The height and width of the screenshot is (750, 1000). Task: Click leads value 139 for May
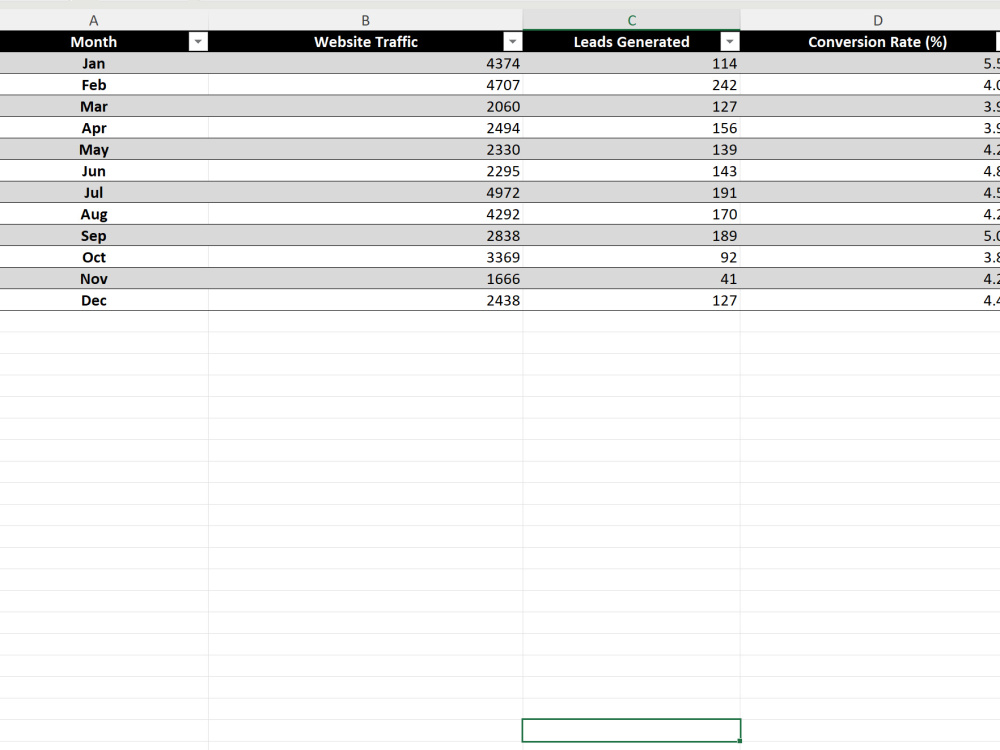coord(631,150)
